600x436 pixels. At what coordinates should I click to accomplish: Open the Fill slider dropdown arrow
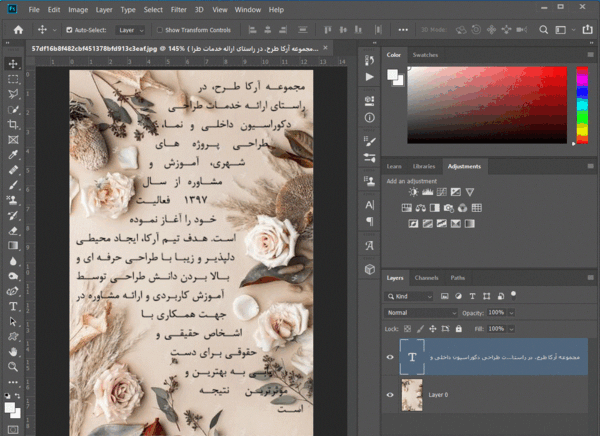511,329
